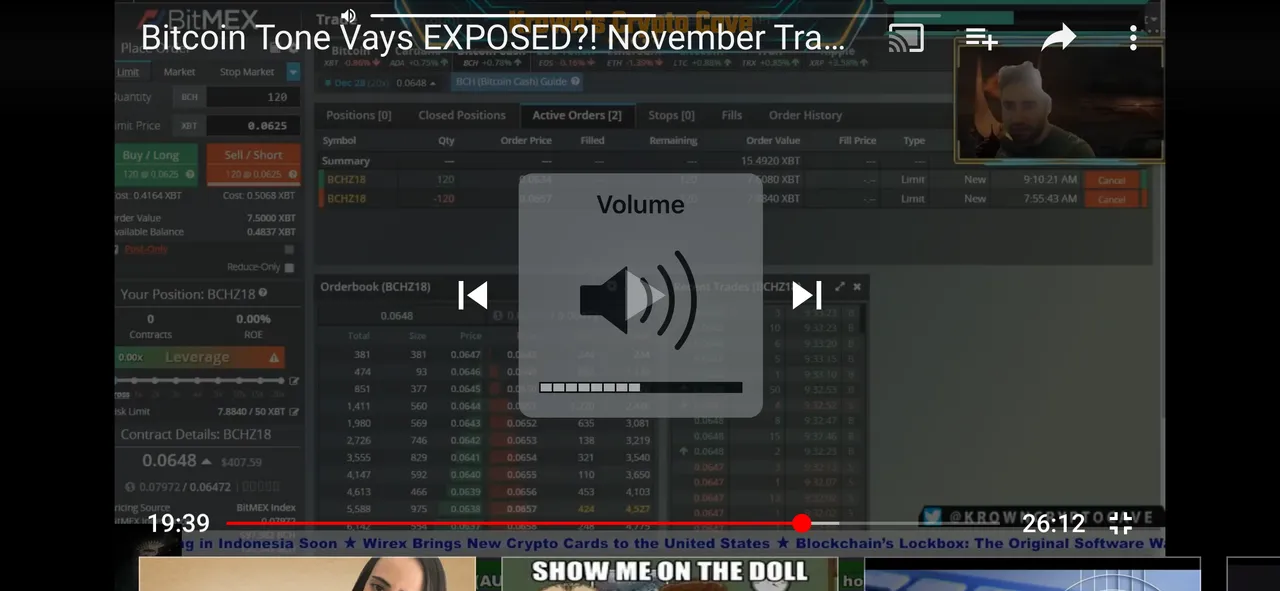Click the BCHZ18 row with Qty -120
The height and width of the screenshot is (591, 1280).
click(733, 199)
